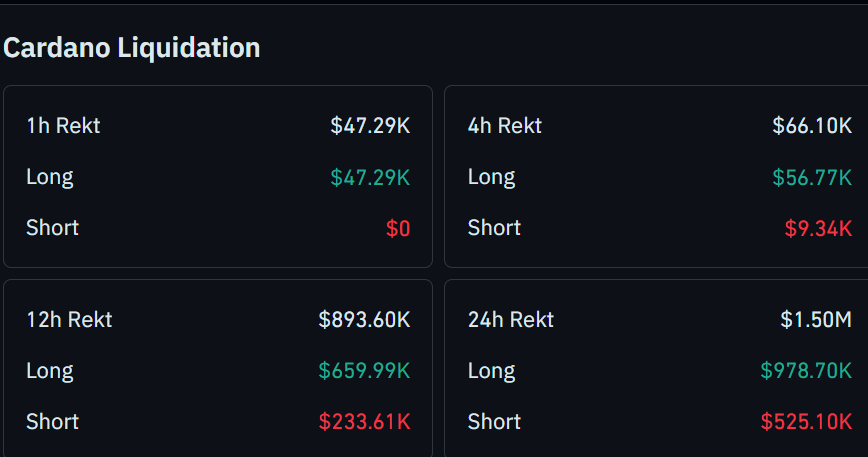The image size is (868, 457).
Task: Click 1h Long value $47.29K
Action: [370, 177]
